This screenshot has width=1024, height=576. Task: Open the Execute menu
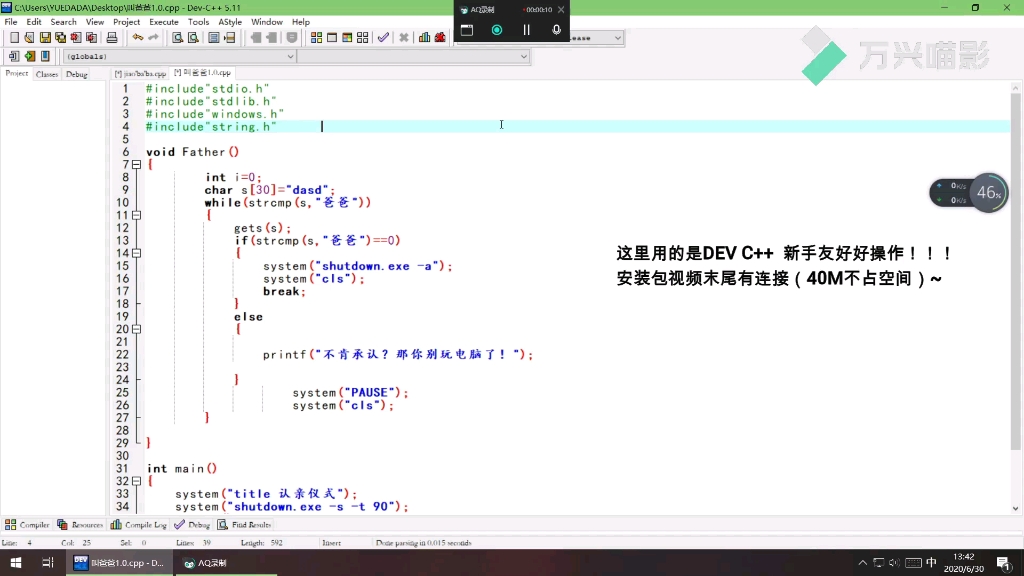[161, 21]
